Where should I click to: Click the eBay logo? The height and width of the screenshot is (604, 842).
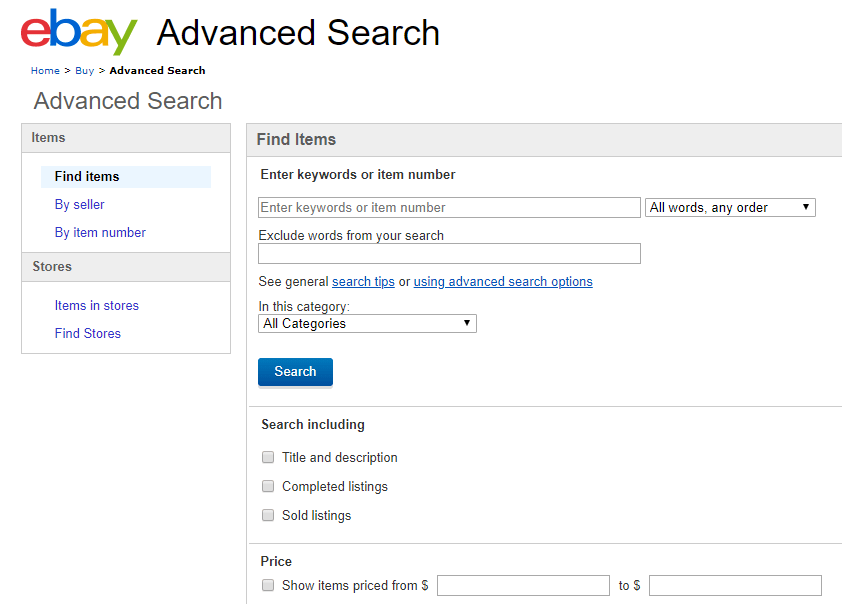(x=79, y=32)
